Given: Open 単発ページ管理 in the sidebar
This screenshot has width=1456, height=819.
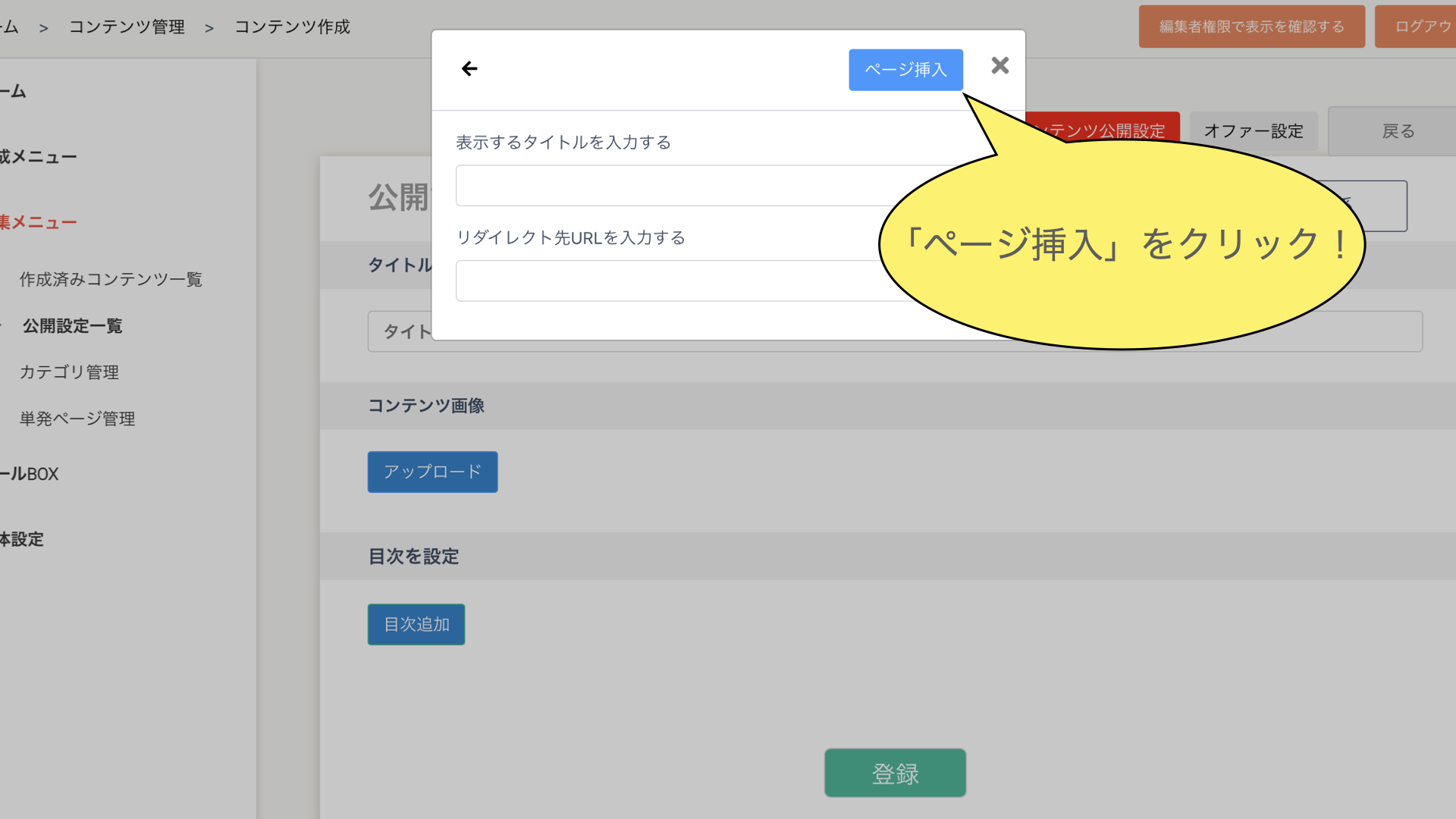Looking at the screenshot, I should [77, 419].
